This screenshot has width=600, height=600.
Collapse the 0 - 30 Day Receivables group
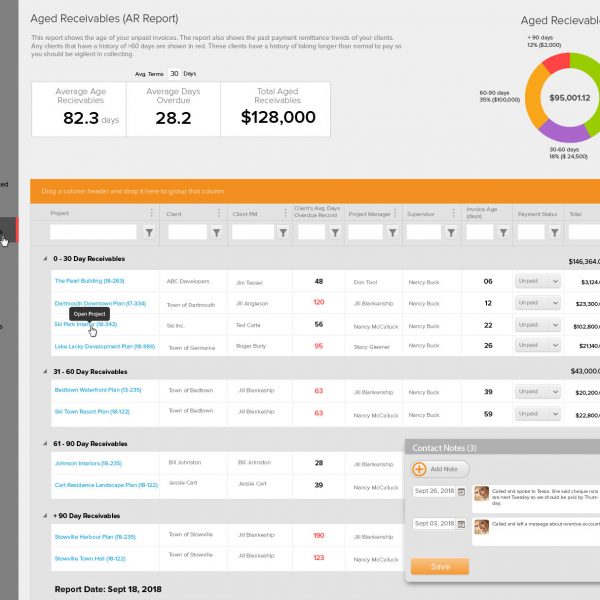click(x=45, y=259)
